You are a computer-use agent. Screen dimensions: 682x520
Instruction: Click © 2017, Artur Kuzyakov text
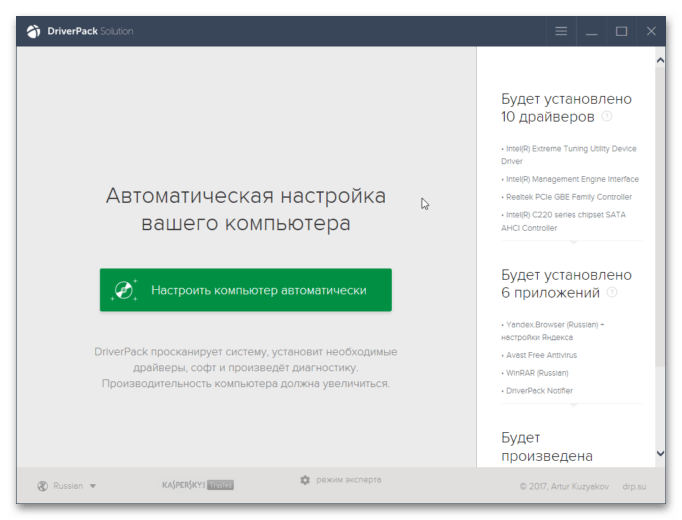click(564, 486)
